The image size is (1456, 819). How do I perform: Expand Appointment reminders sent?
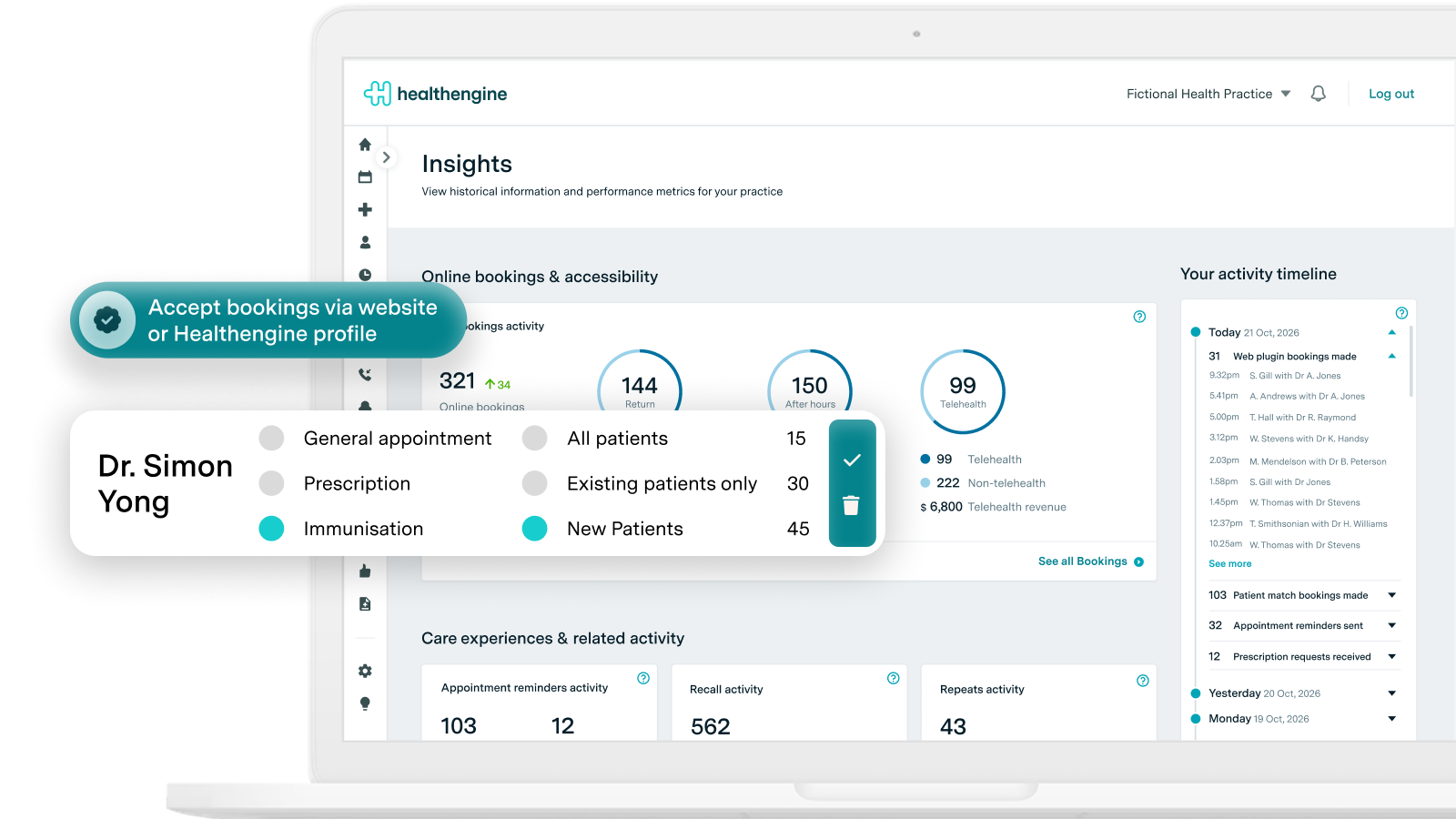coord(1391,625)
